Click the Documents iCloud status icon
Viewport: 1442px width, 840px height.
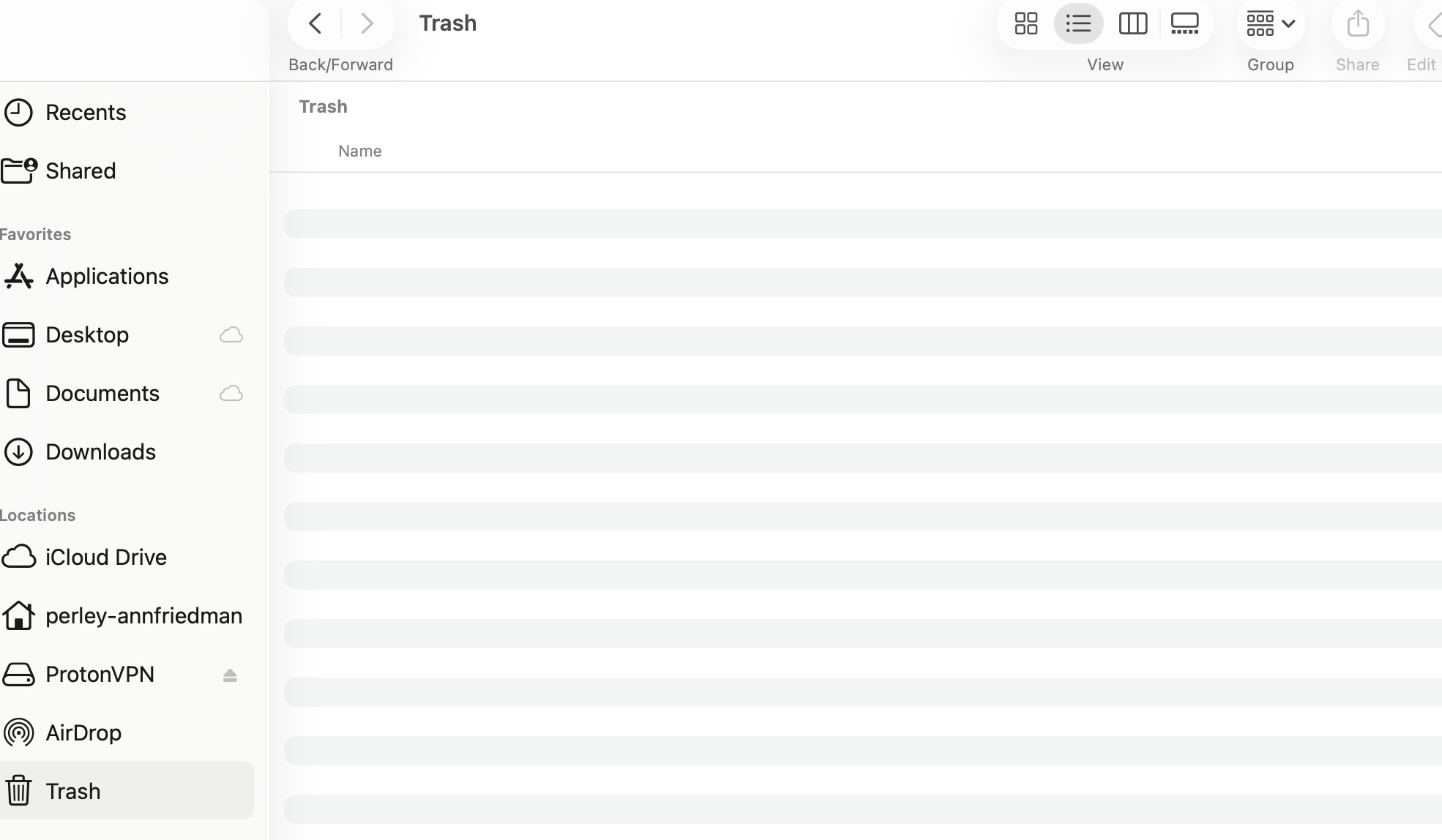(231, 394)
